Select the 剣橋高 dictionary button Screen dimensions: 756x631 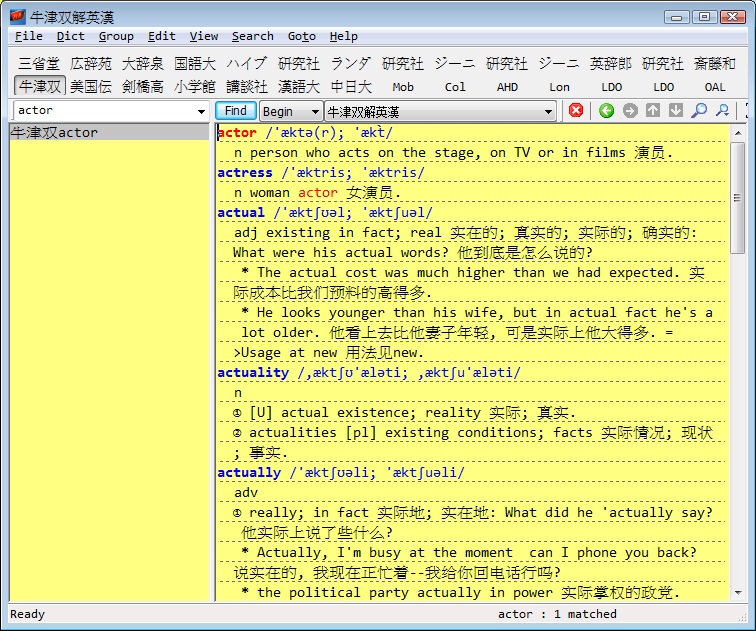[143, 86]
